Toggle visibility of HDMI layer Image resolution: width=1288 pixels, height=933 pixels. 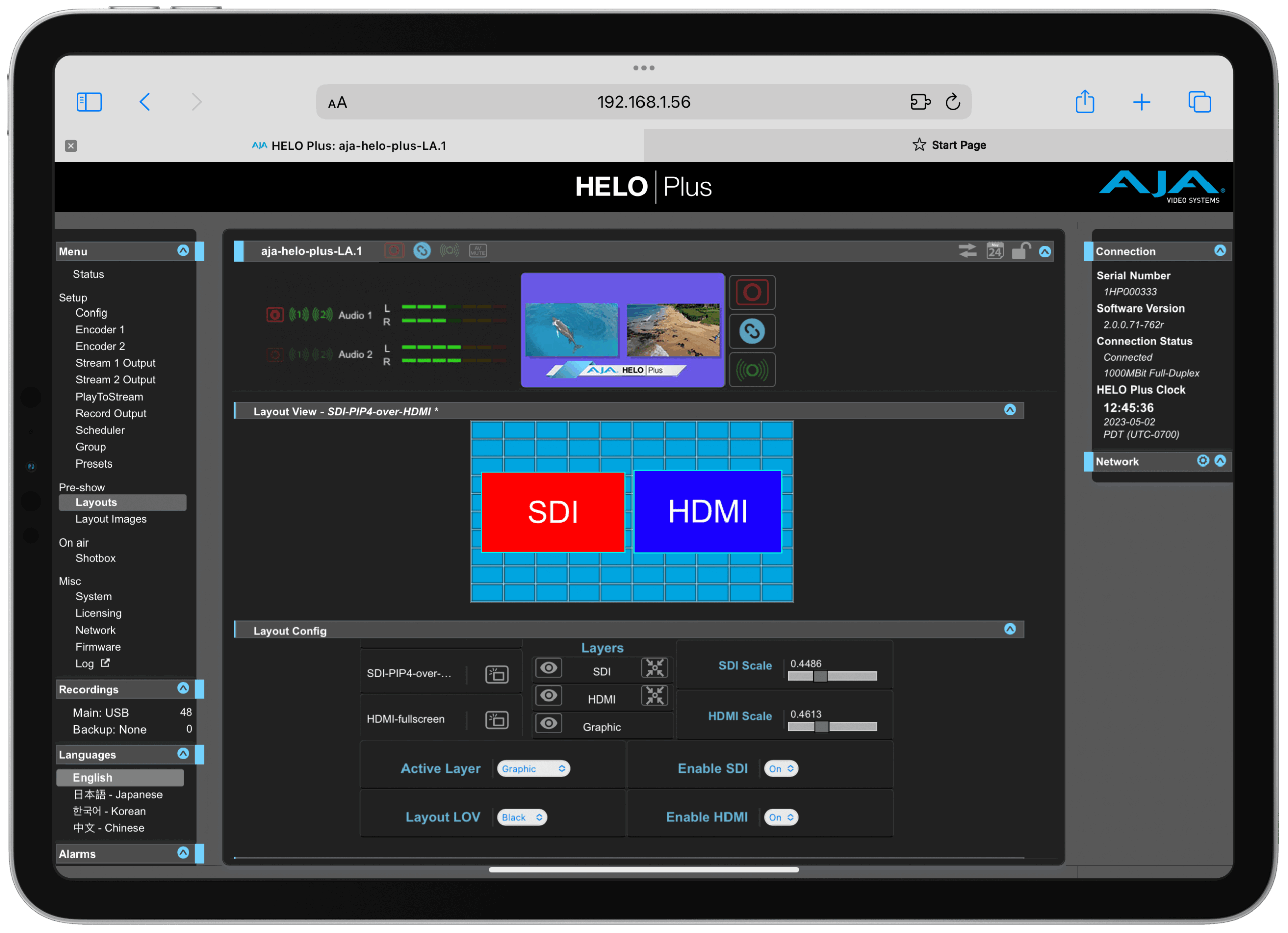548,695
